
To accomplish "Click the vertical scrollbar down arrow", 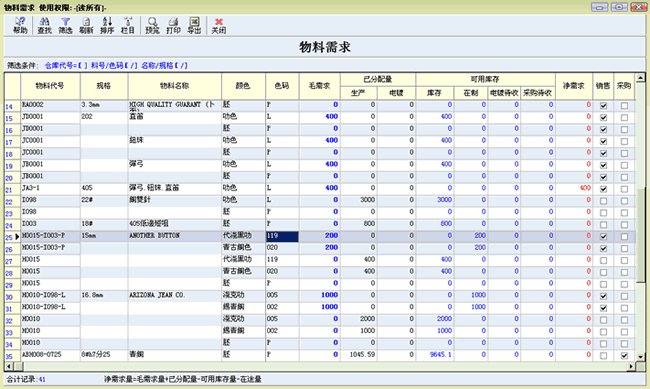I will click(x=640, y=357).
